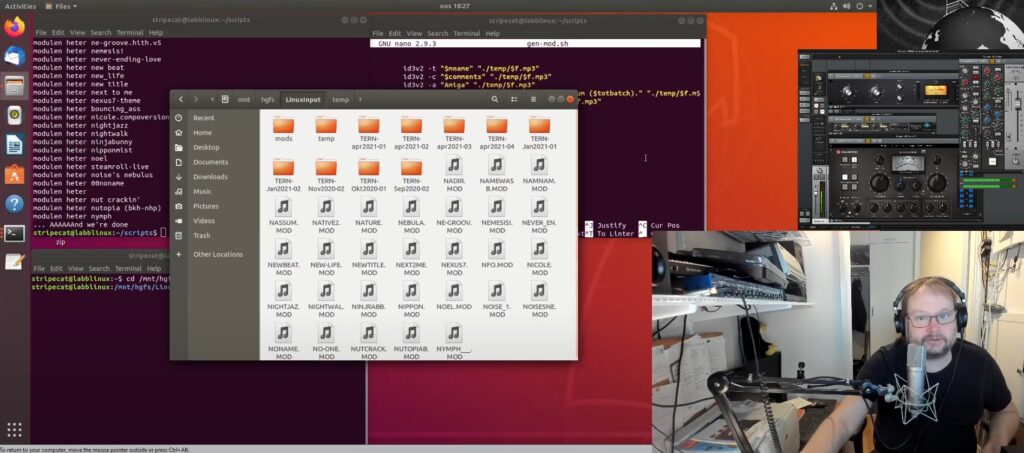This screenshot has height=453, width=1024.
Task: Select the TERN-Nov2020-02 folder
Action: pyautogui.click(x=326, y=176)
